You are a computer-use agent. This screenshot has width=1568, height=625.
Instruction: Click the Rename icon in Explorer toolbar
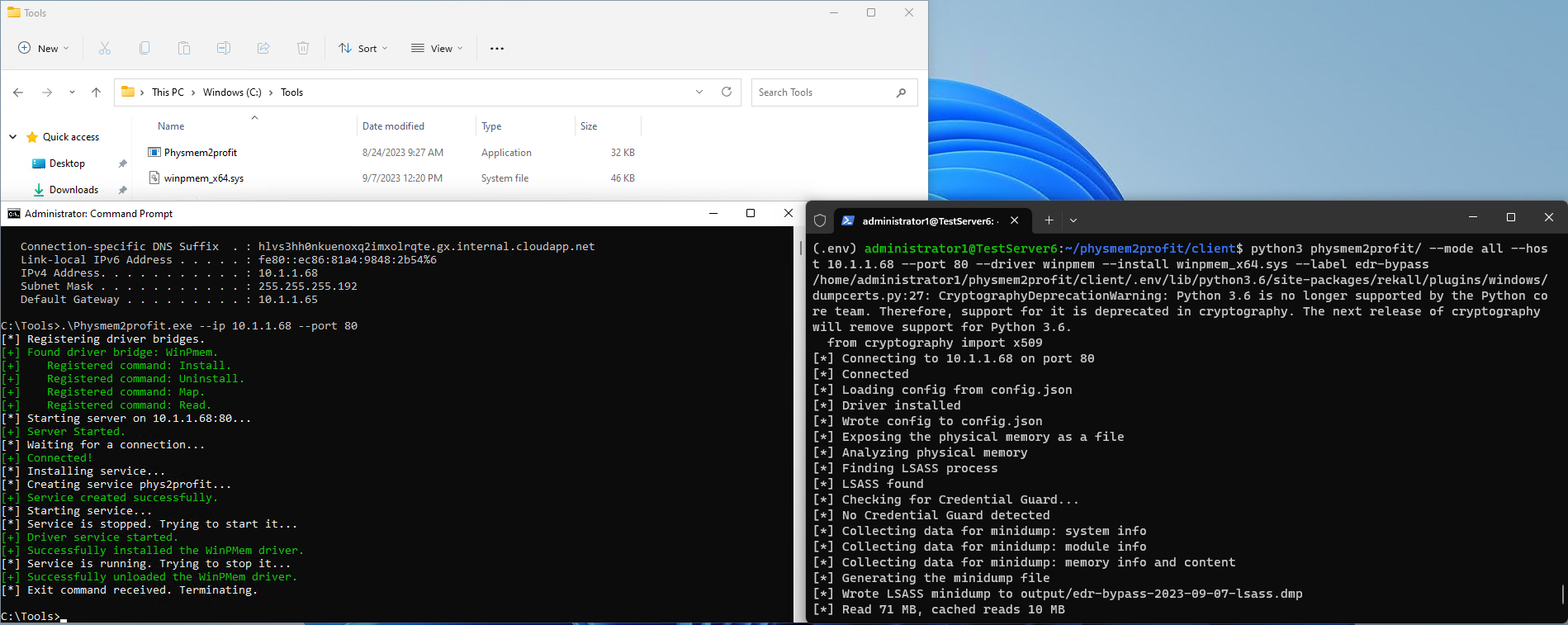[x=224, y=48]
